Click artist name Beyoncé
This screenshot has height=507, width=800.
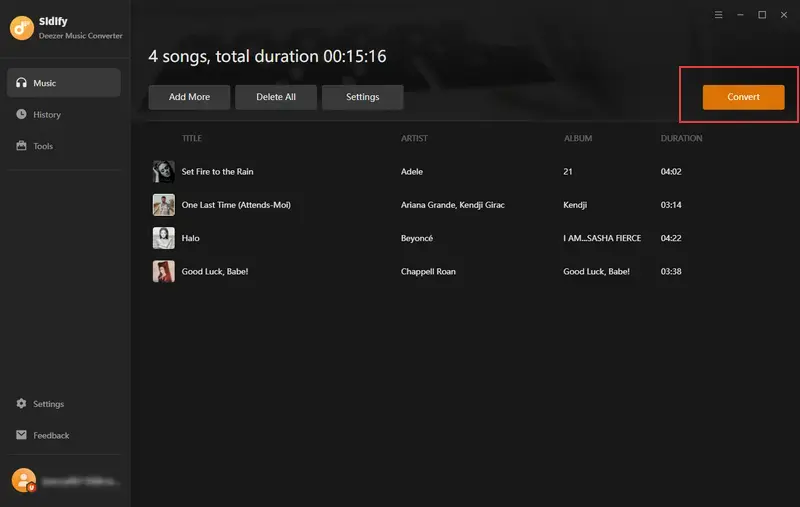(417, 238)
